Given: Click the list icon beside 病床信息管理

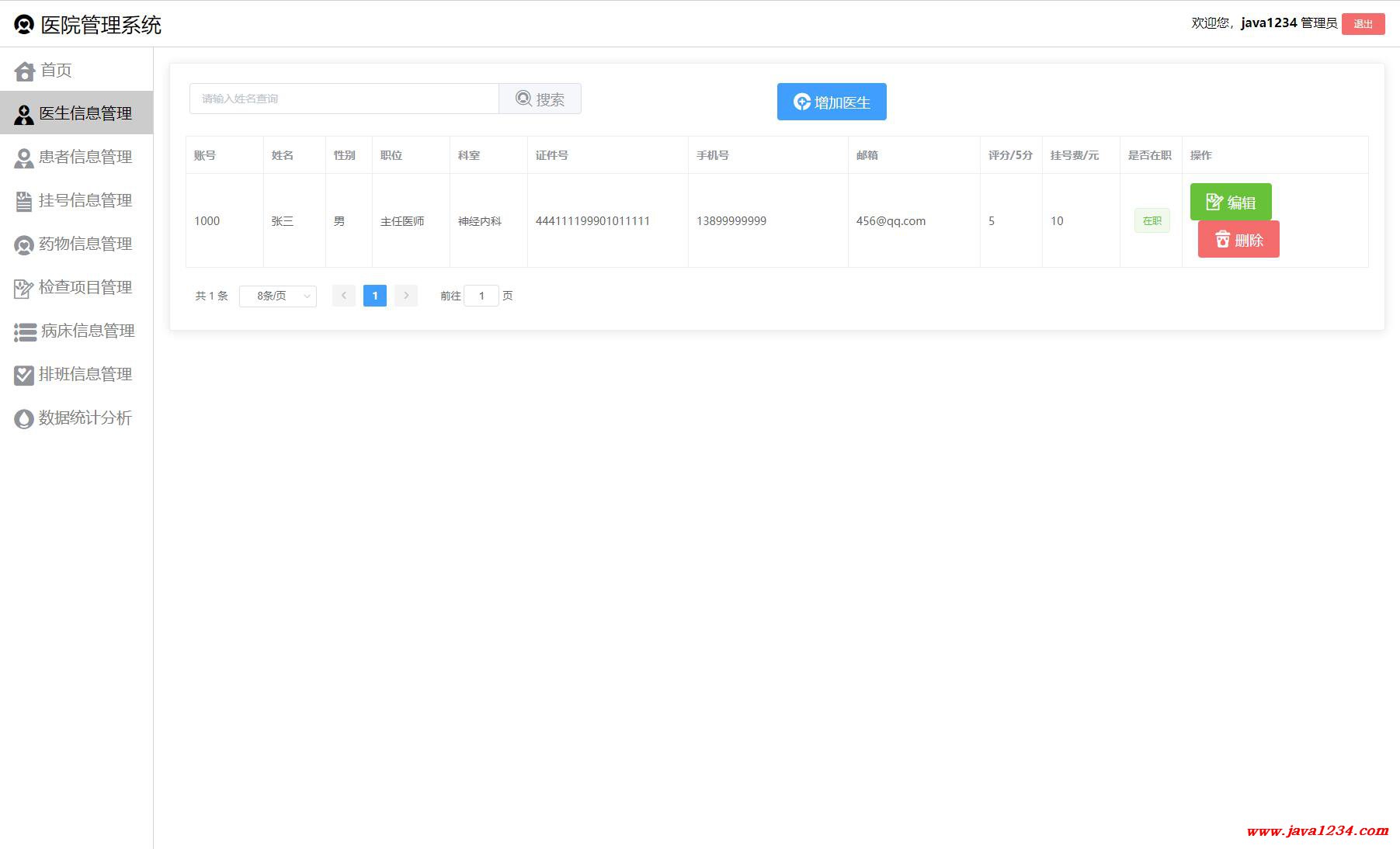Looking at the screenshot, I should 25,332.
